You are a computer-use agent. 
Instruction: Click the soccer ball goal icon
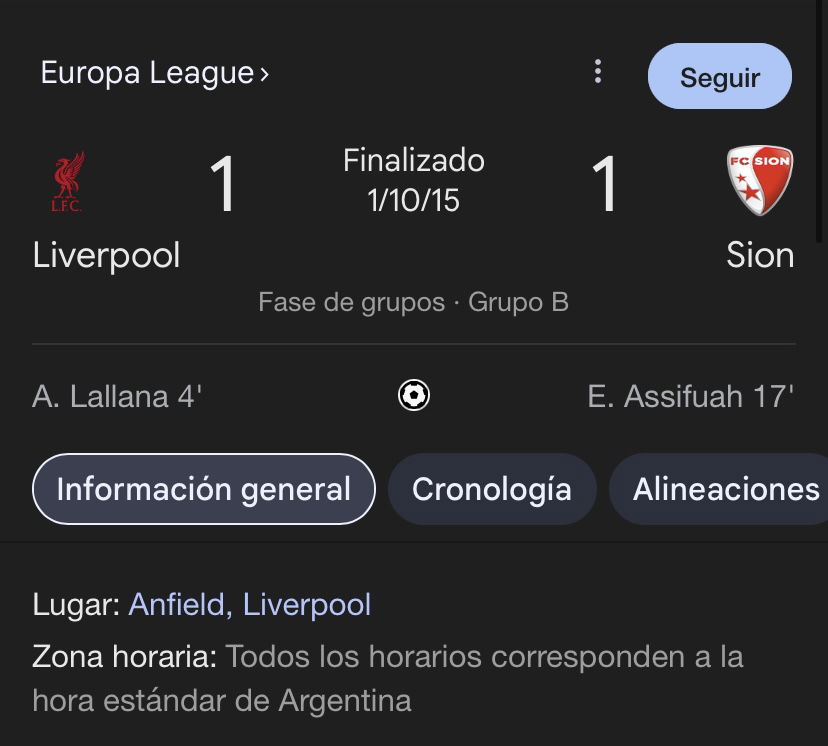coord(414,395)
